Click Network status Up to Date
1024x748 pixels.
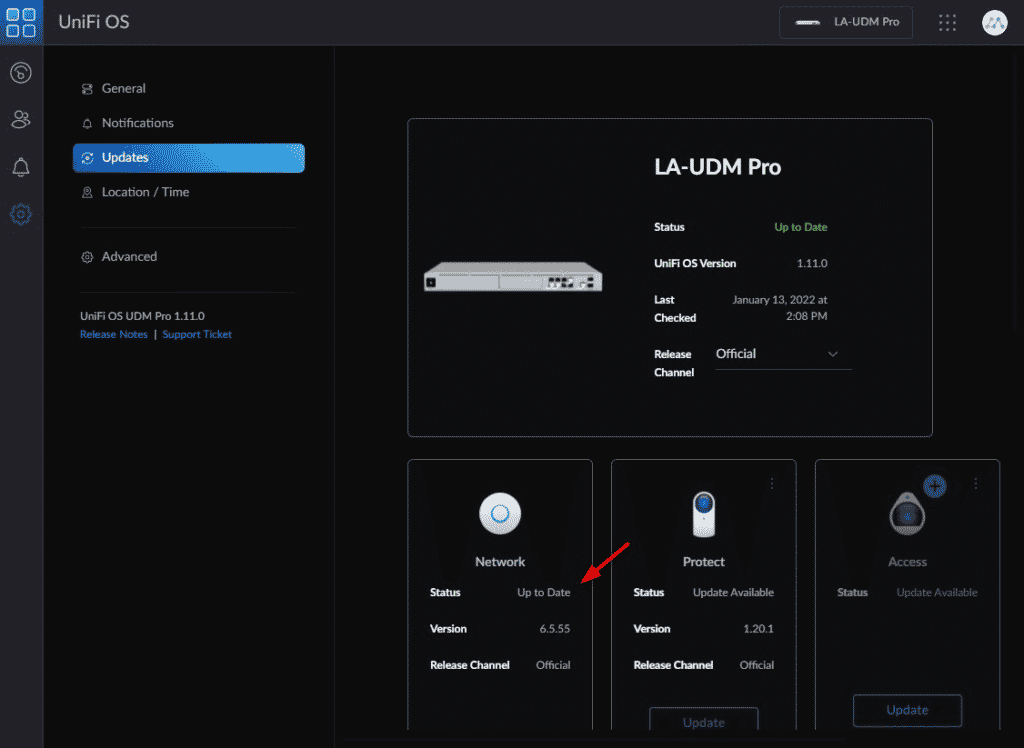point(543,593)
